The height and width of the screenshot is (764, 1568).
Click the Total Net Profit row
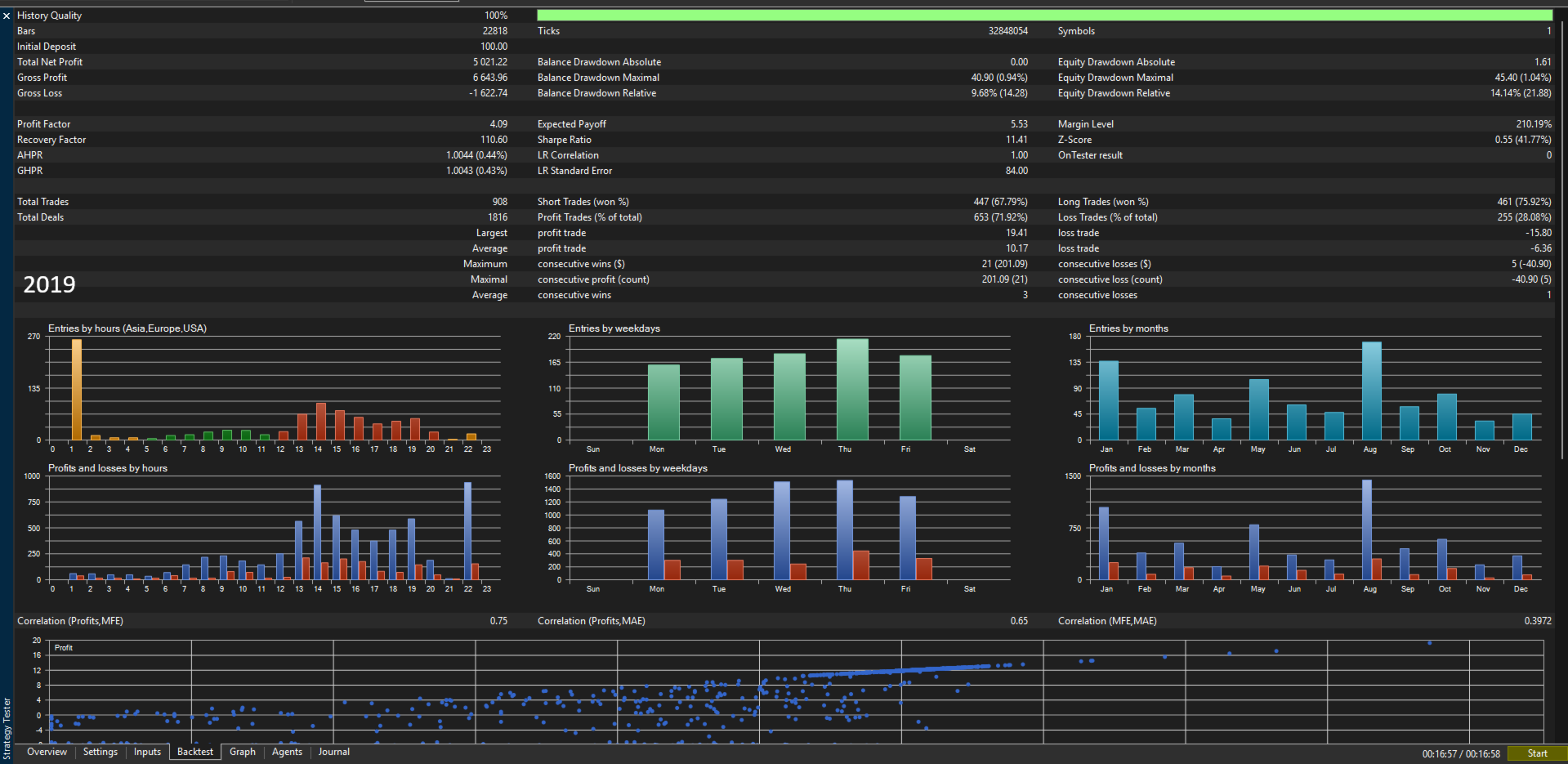pos(262,62)
